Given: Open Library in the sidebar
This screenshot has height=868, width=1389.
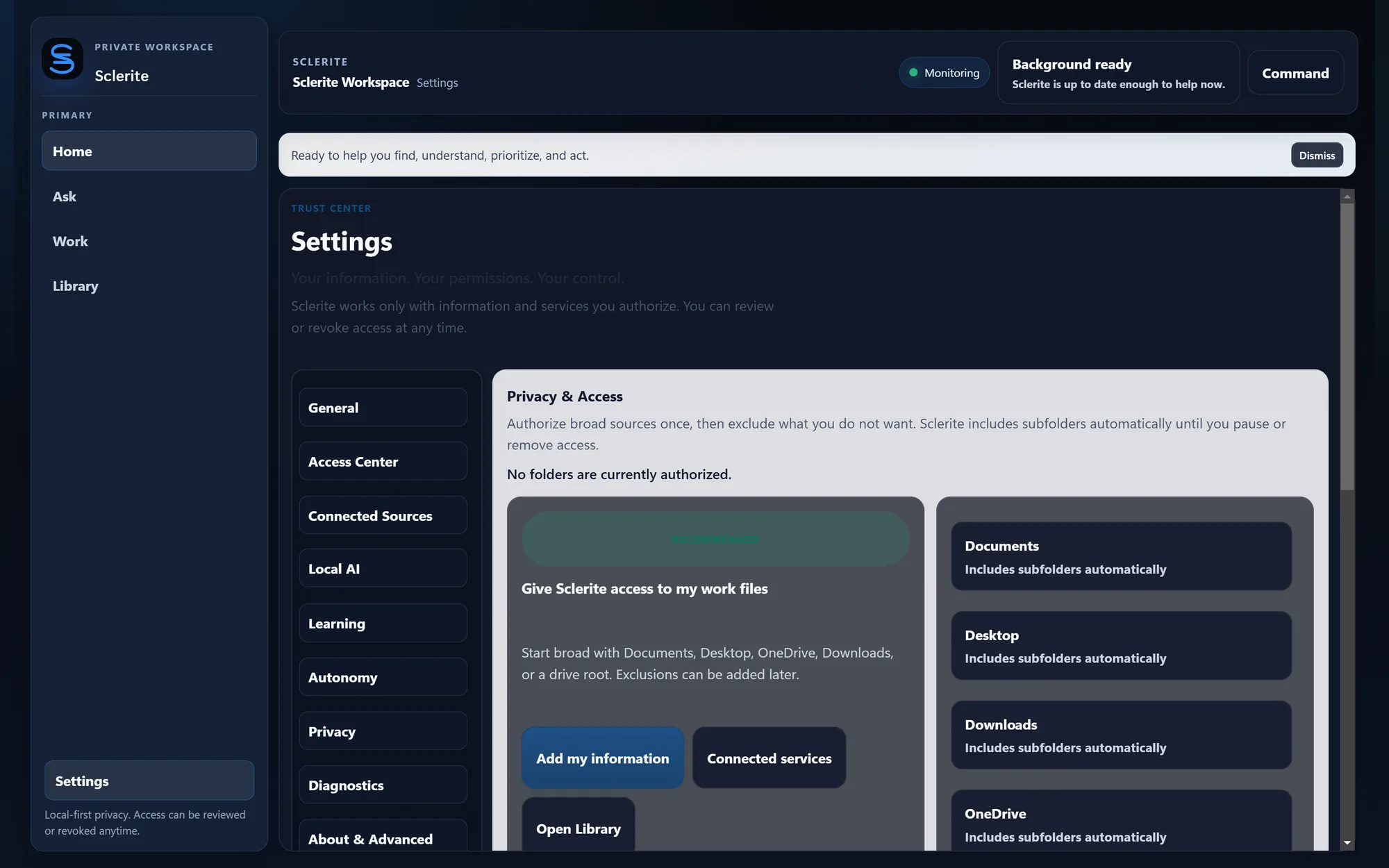Looking at the screenshot, I should pyautogui.click(x=149, y=286).
